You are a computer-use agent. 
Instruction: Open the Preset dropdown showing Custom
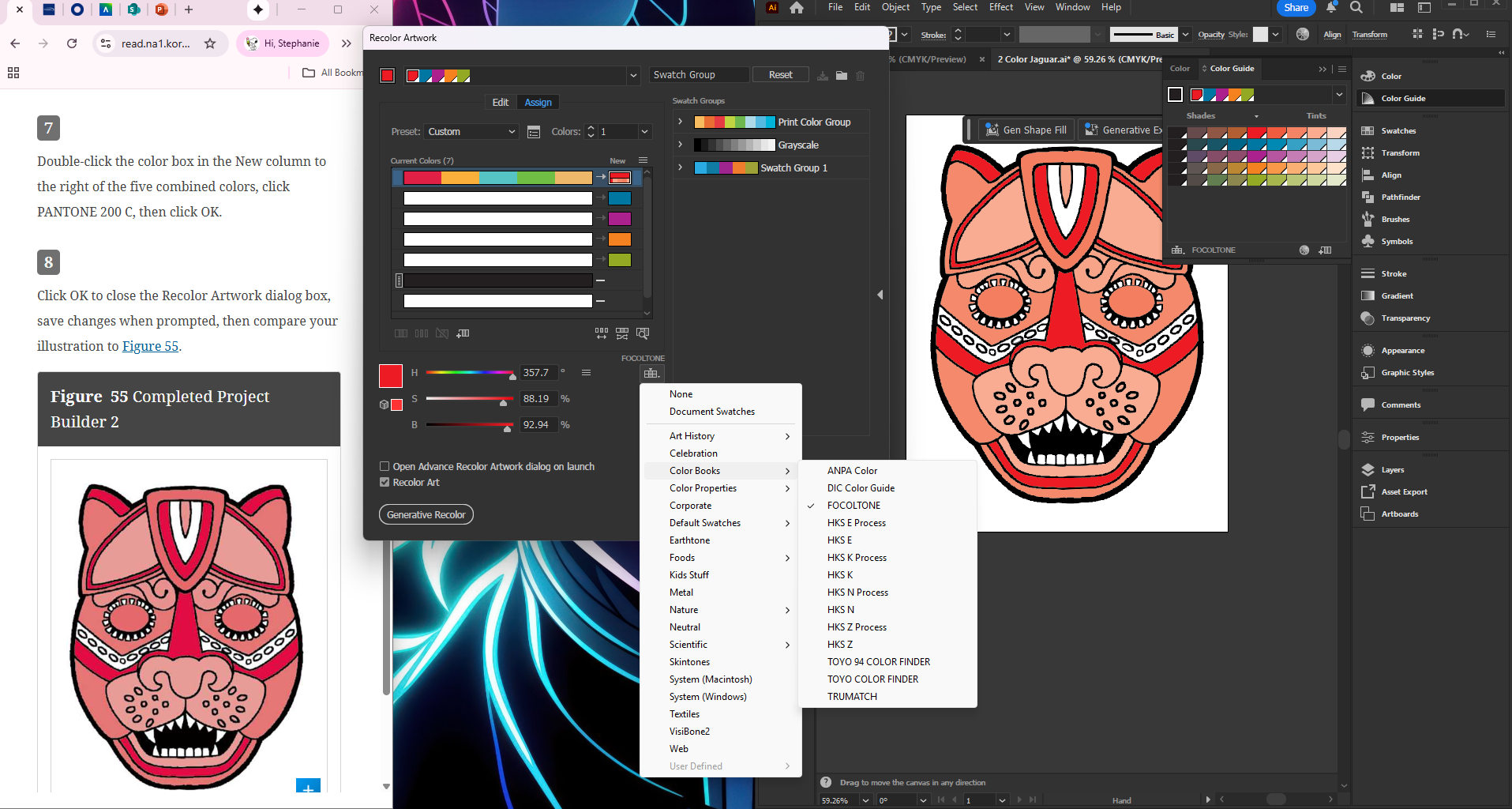click(x=471, y=132)
